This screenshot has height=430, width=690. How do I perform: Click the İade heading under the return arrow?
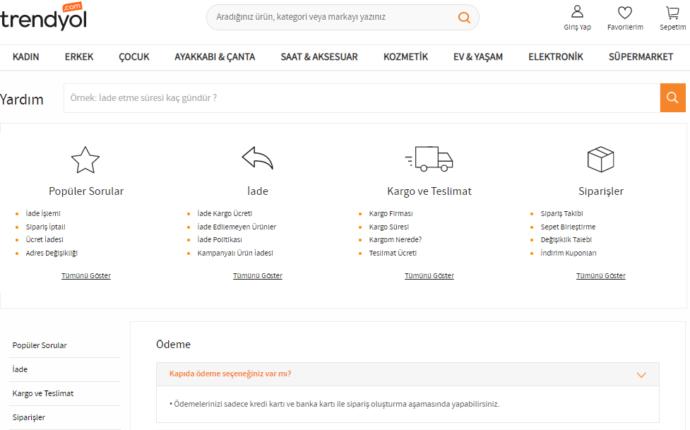[x=257, y=191]
